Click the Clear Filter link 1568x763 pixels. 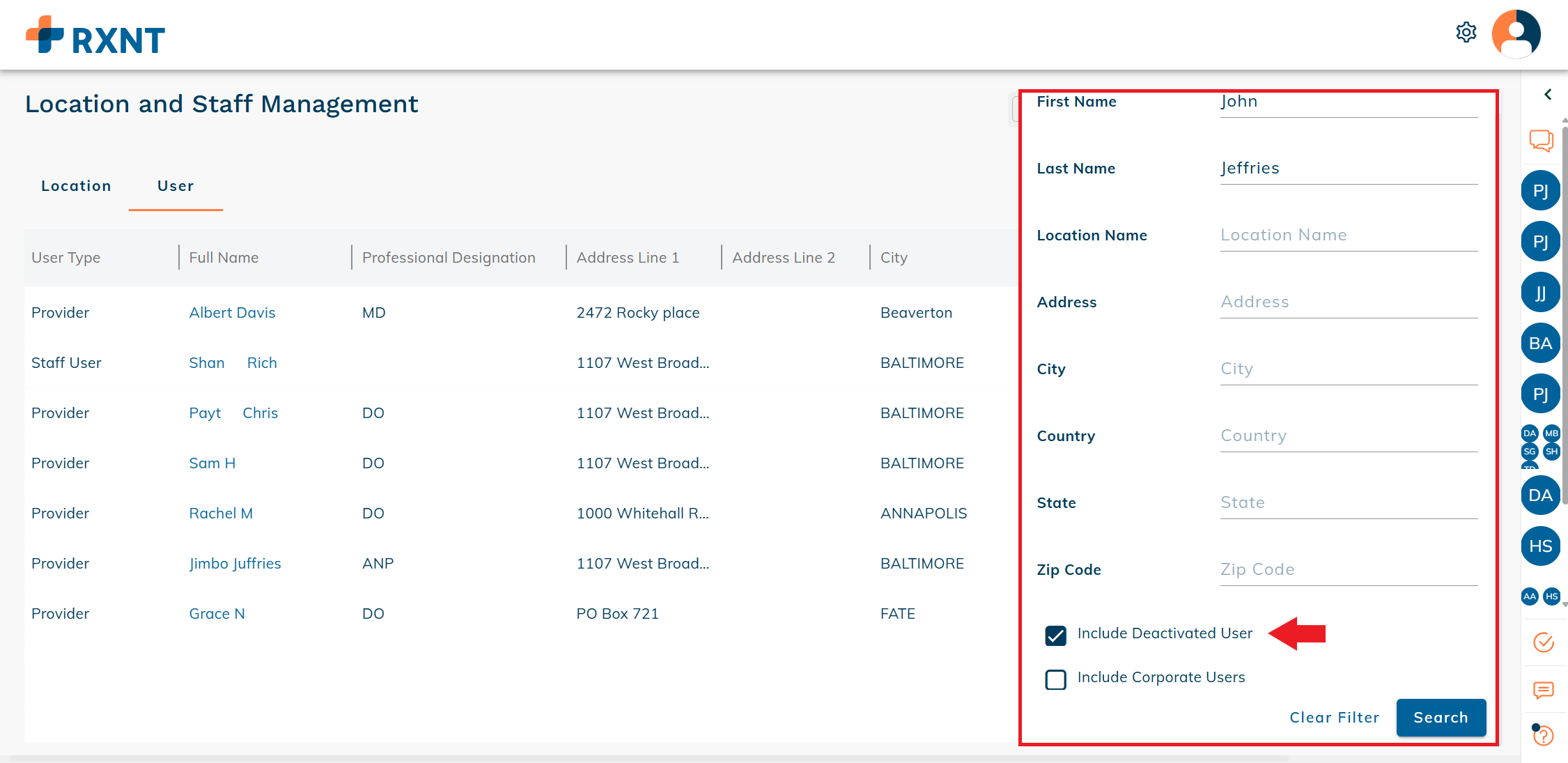1334,718
